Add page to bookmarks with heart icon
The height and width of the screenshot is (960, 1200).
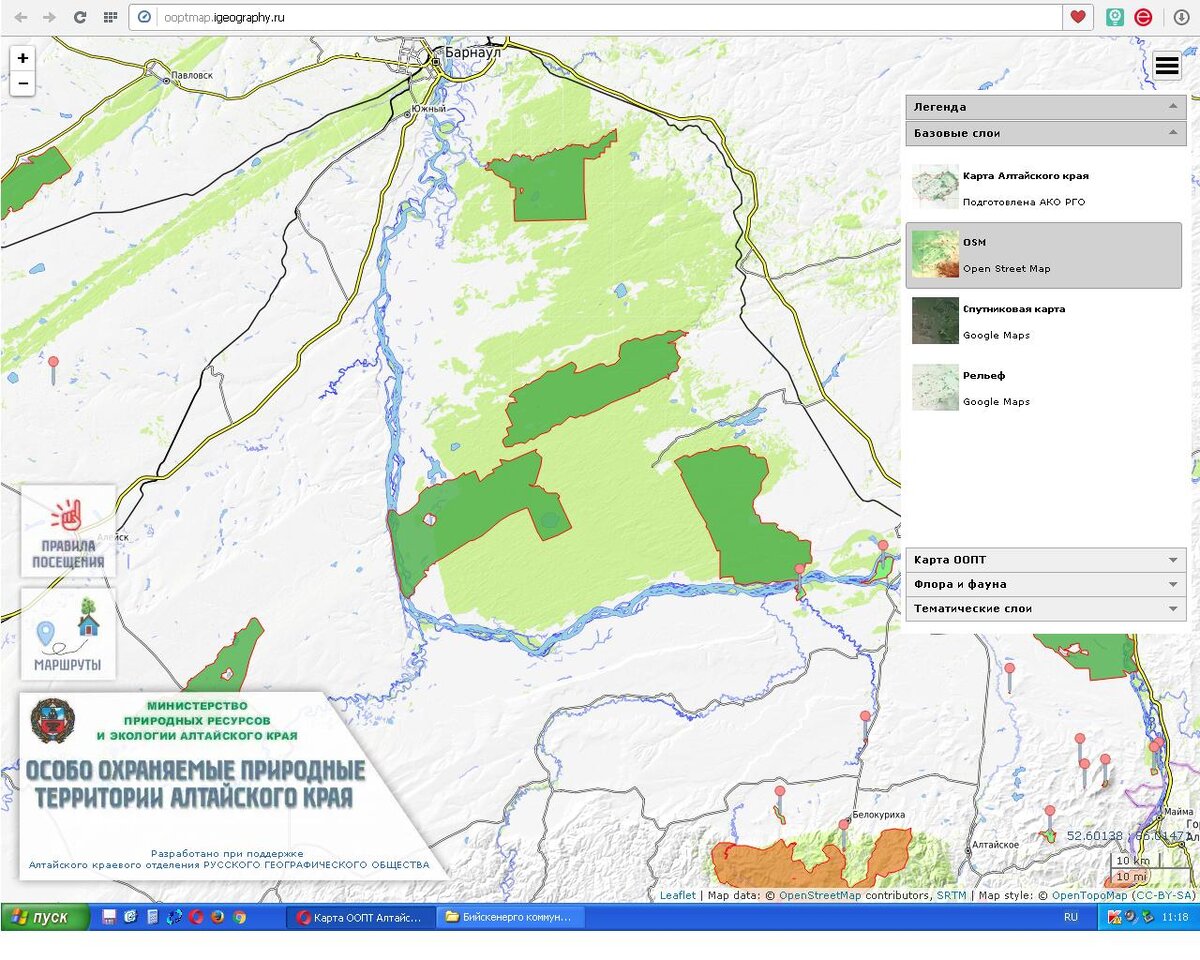(1077, 17)
